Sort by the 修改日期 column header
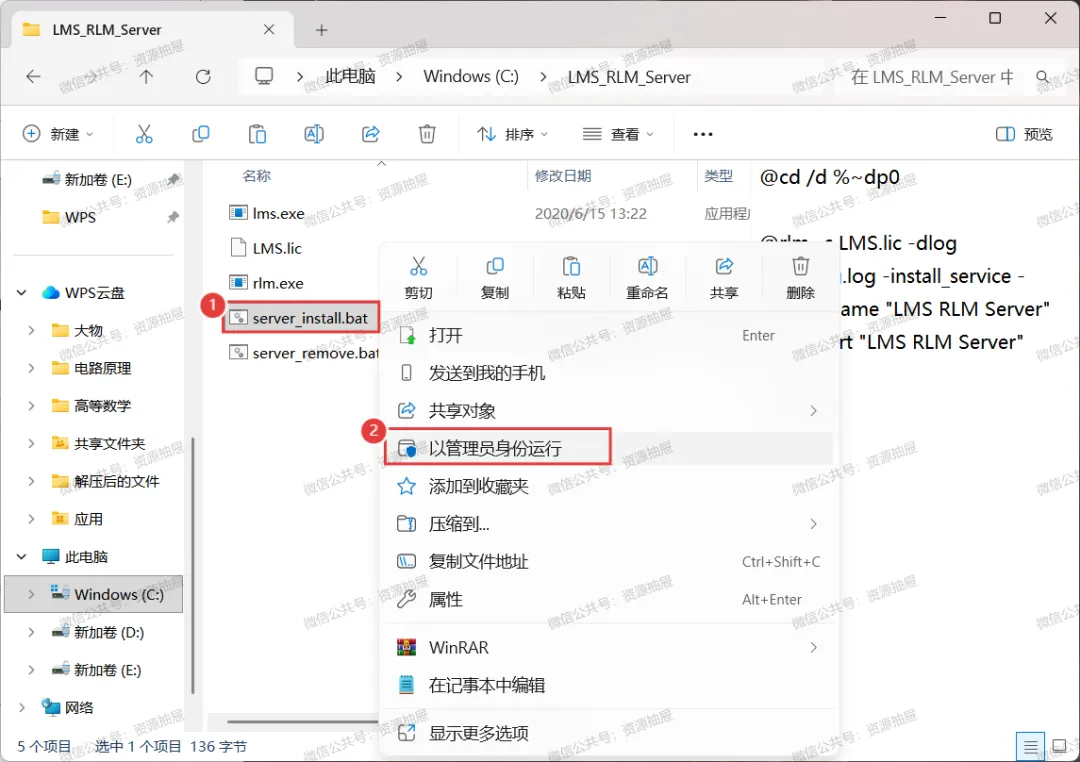Image resolution: width=1080 pixels, height=762 pixels. click(563, 176)
